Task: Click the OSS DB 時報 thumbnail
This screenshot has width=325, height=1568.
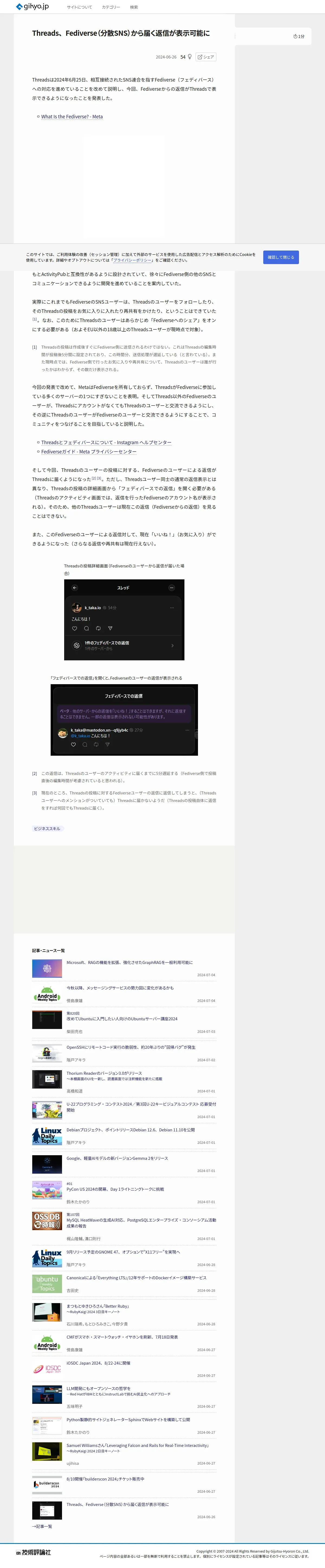Action: click(x=47, y=1220)
